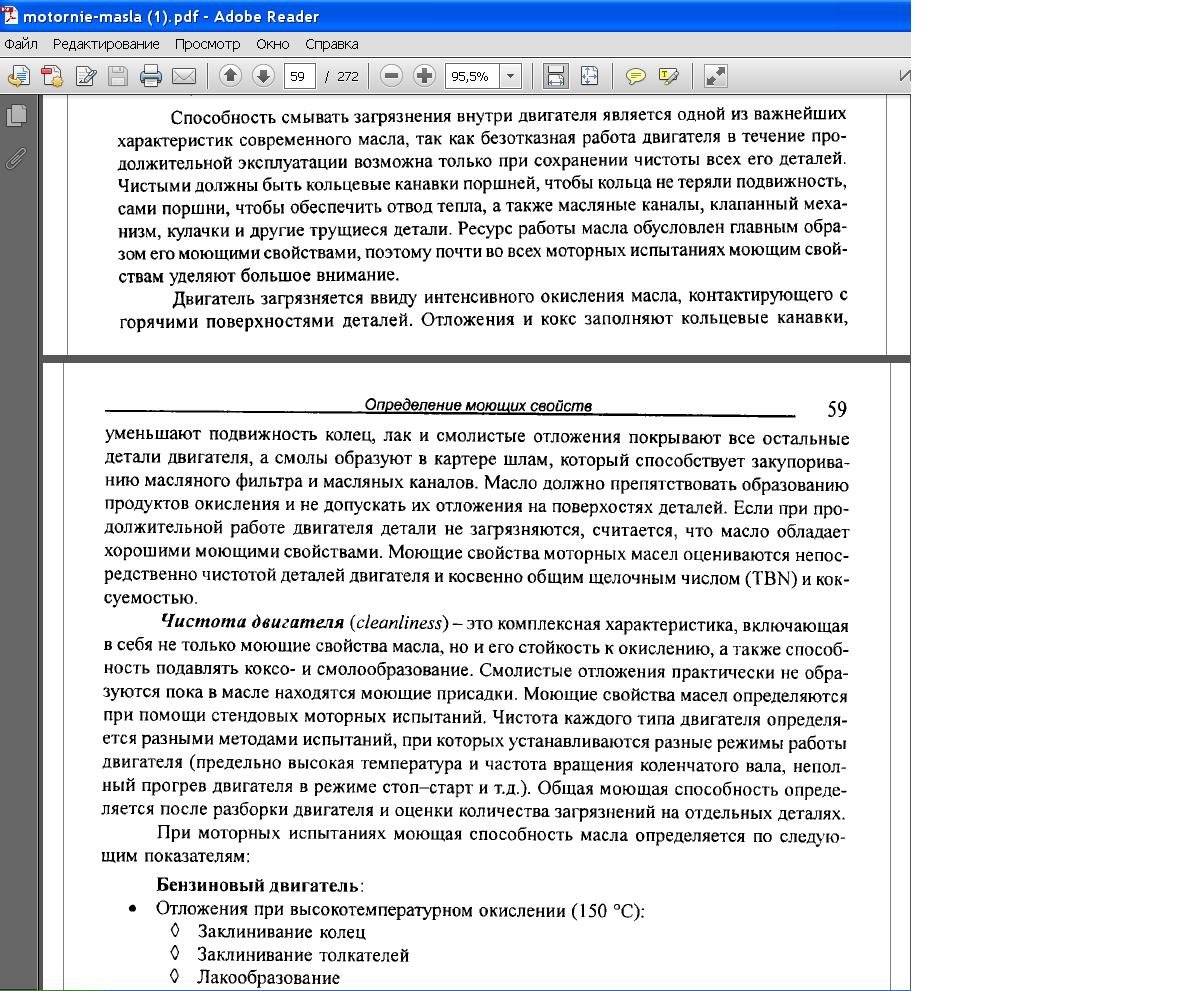Click the fit one full page icon
Viewport: 1194px width, 991px height.
[589, 76]
